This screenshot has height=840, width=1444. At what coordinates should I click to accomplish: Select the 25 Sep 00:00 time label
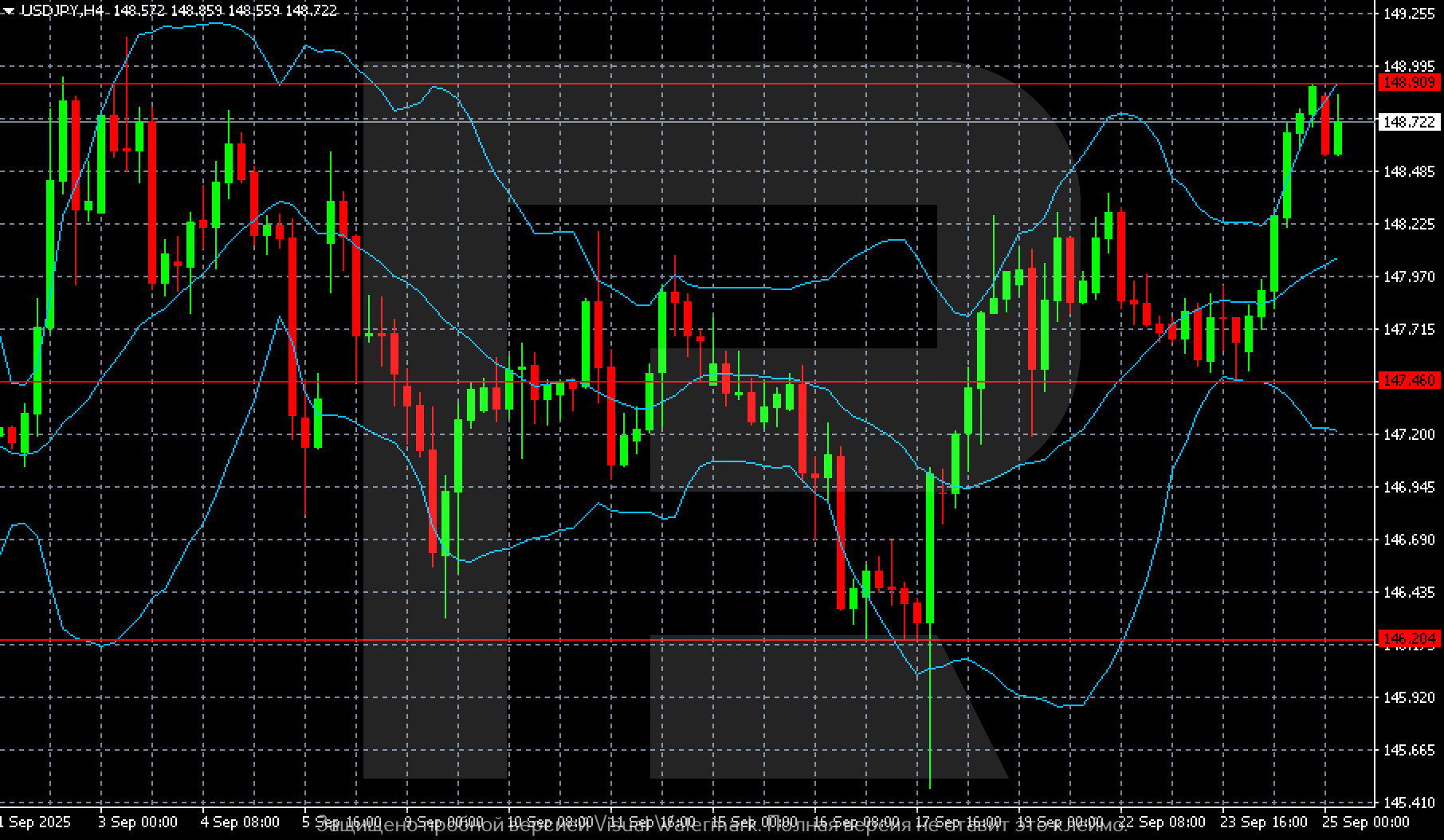click(1366, 822)
